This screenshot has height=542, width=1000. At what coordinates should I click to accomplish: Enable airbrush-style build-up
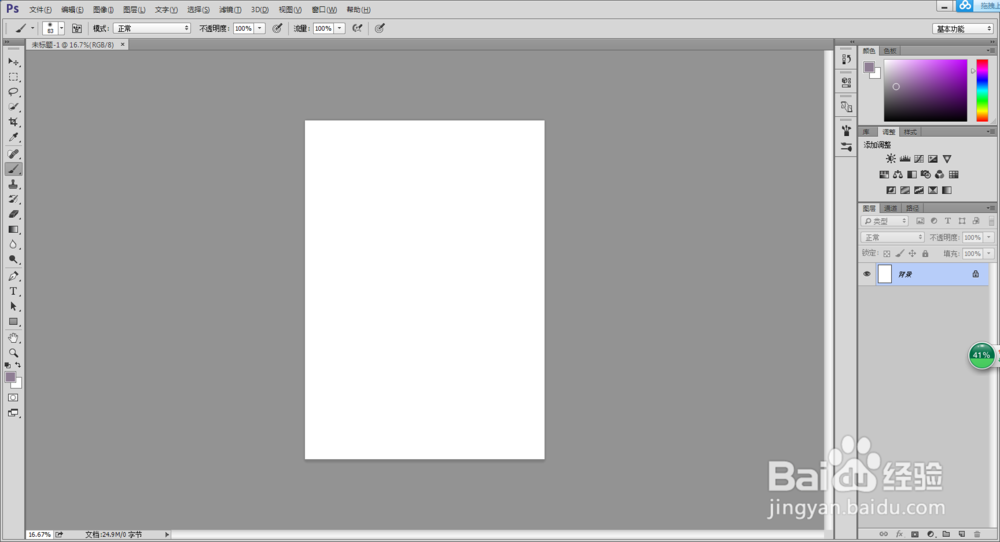(358, 28)
